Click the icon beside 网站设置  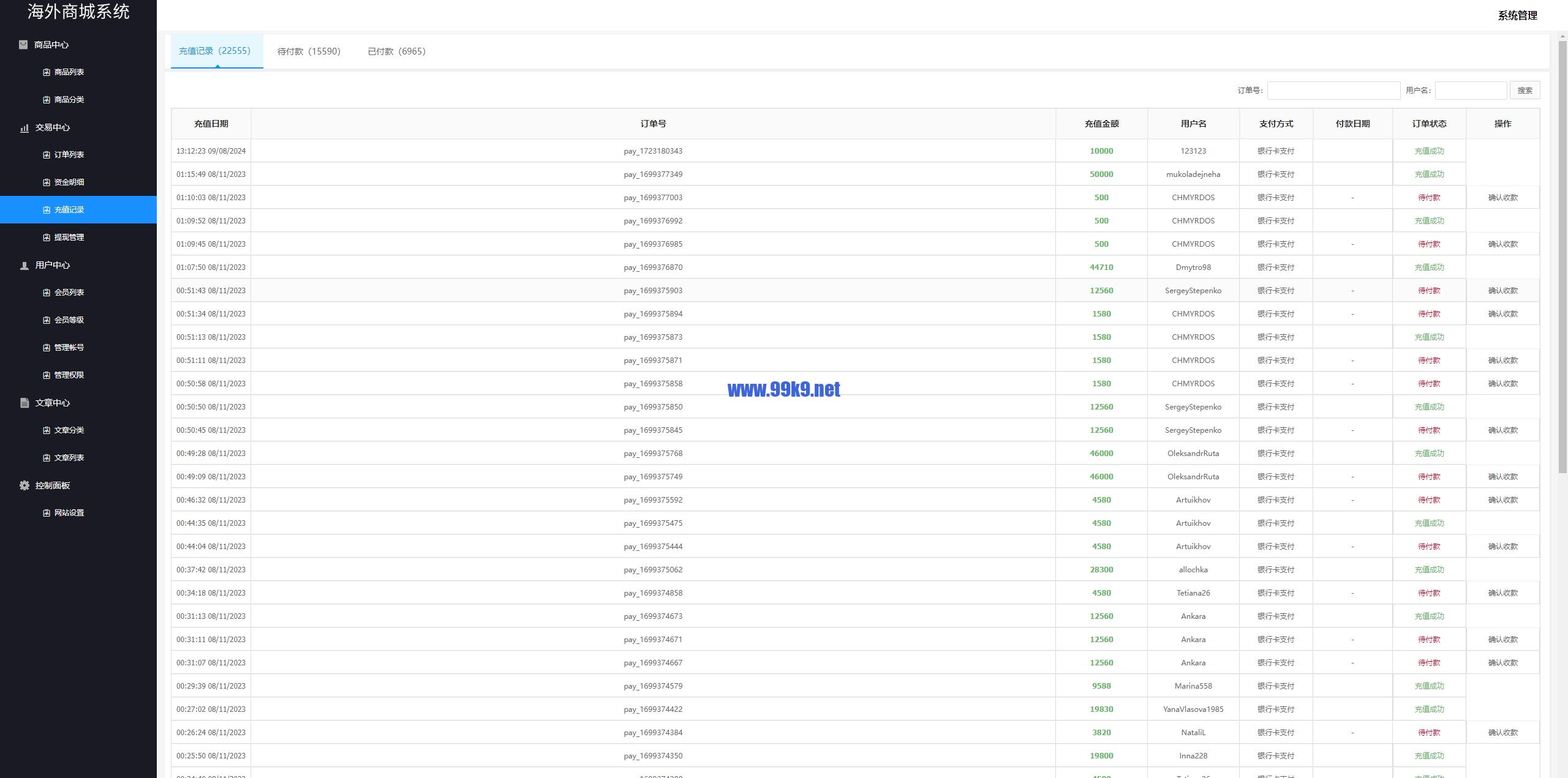point(47,513)
